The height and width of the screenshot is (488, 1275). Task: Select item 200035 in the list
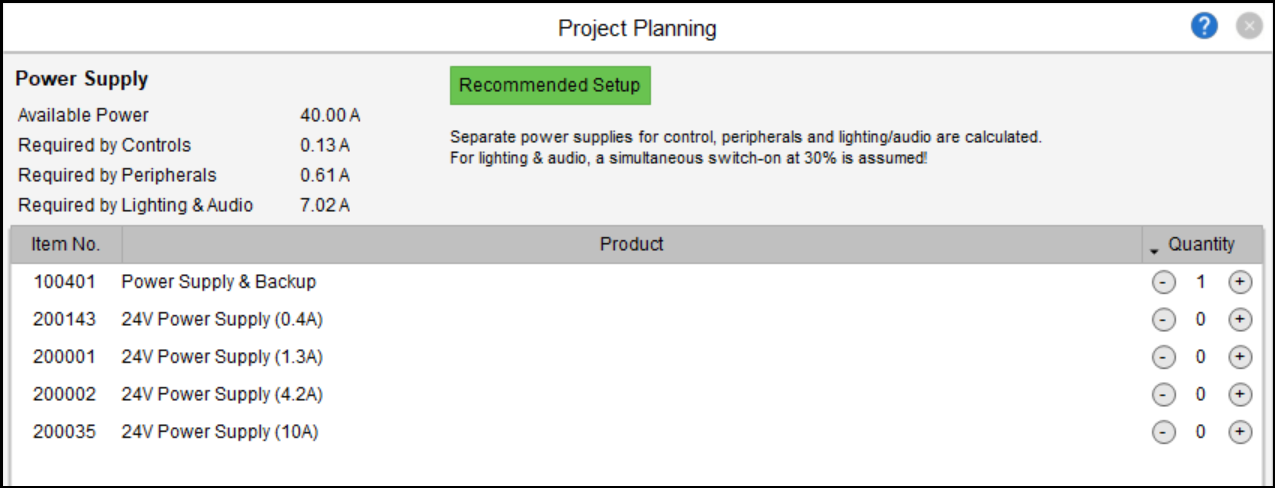click(x=64, y=432)
